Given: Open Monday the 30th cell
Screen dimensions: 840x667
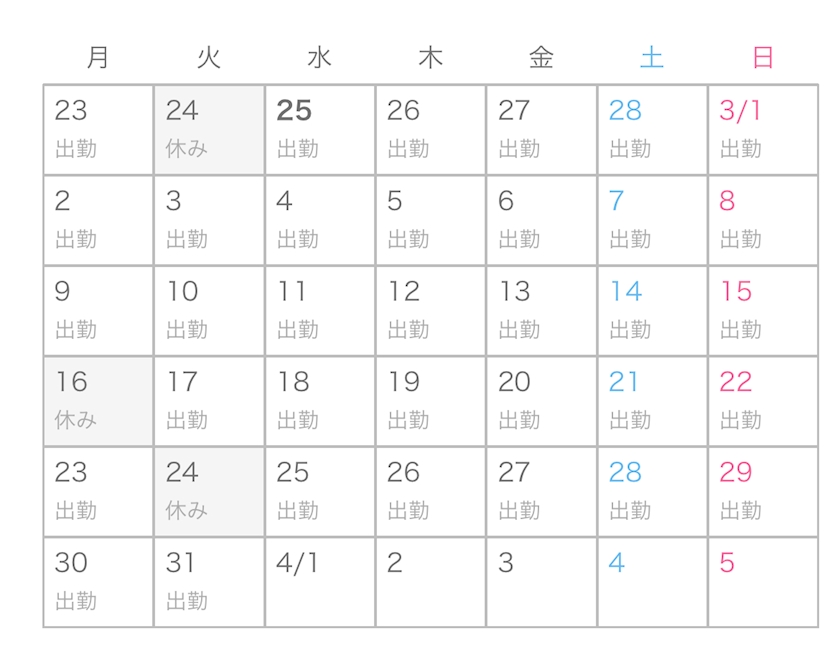Looking at the screenshot, I should pos(98,582).
